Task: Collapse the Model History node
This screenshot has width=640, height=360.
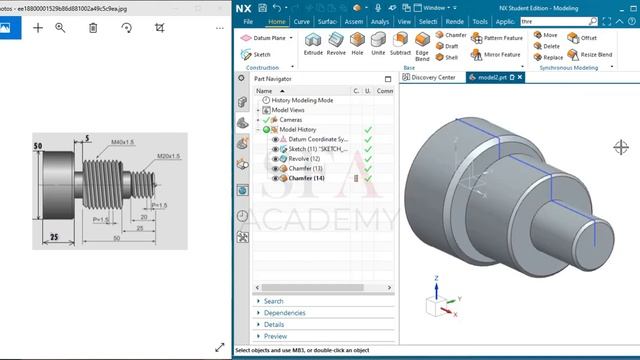Action: [x=258, y=130]
